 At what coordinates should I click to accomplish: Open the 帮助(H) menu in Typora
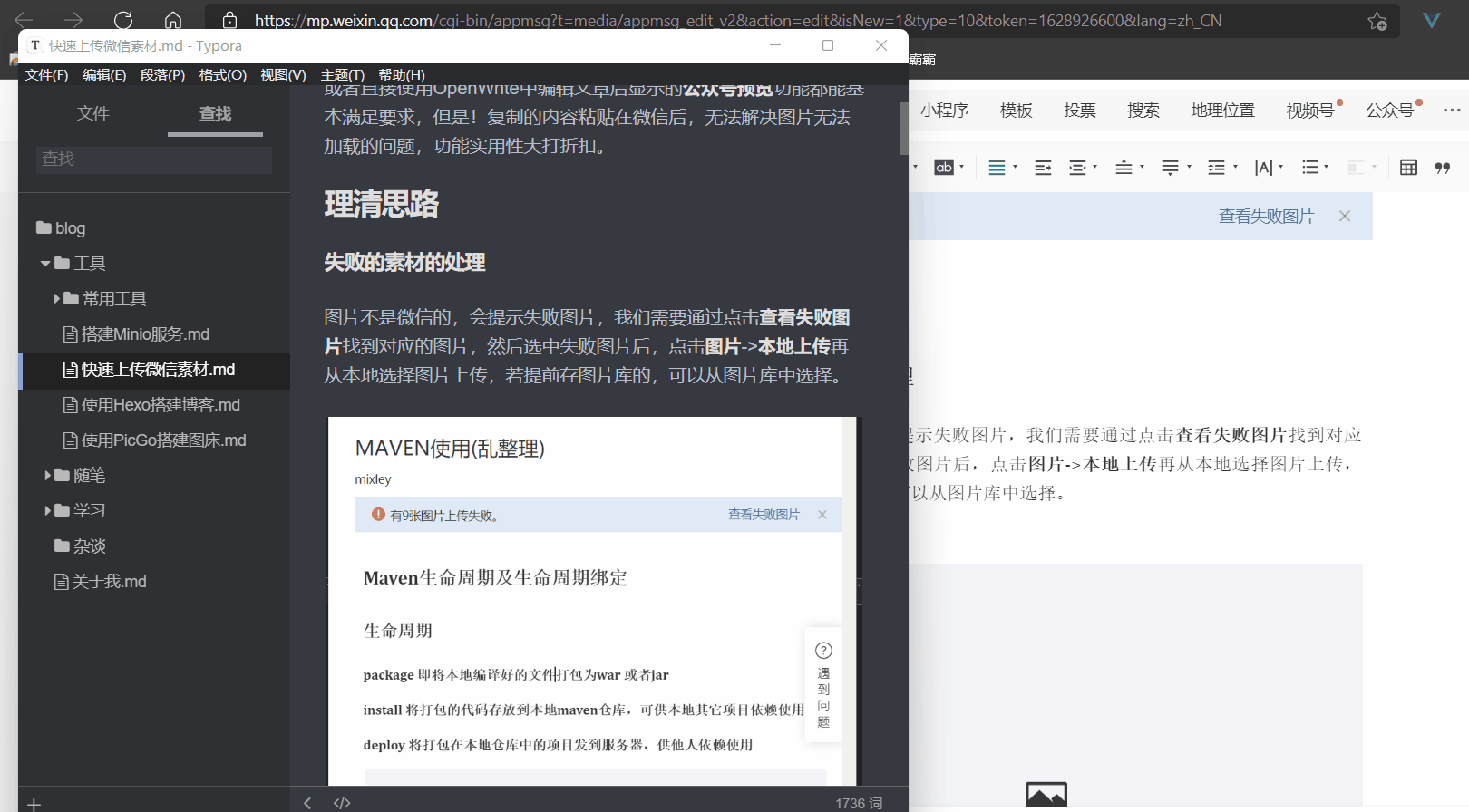(402, 74)
